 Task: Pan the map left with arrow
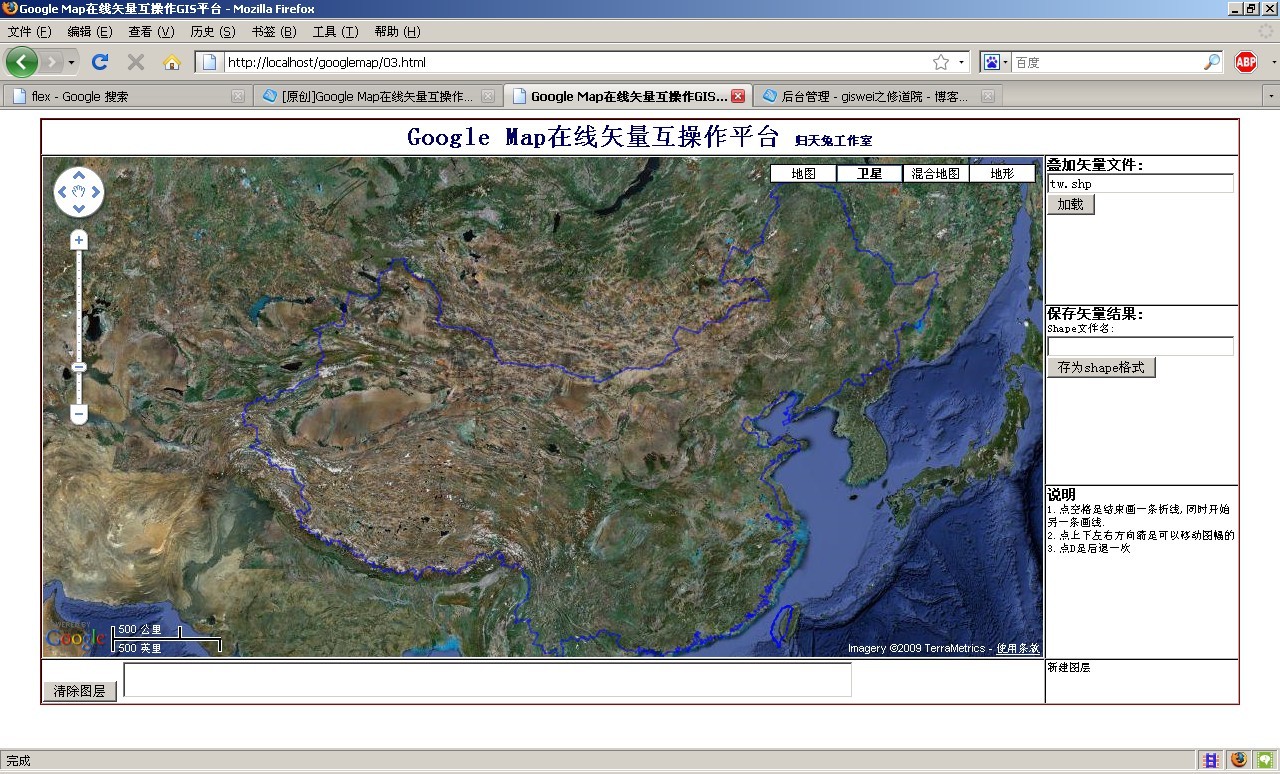(x=62, y=193)
